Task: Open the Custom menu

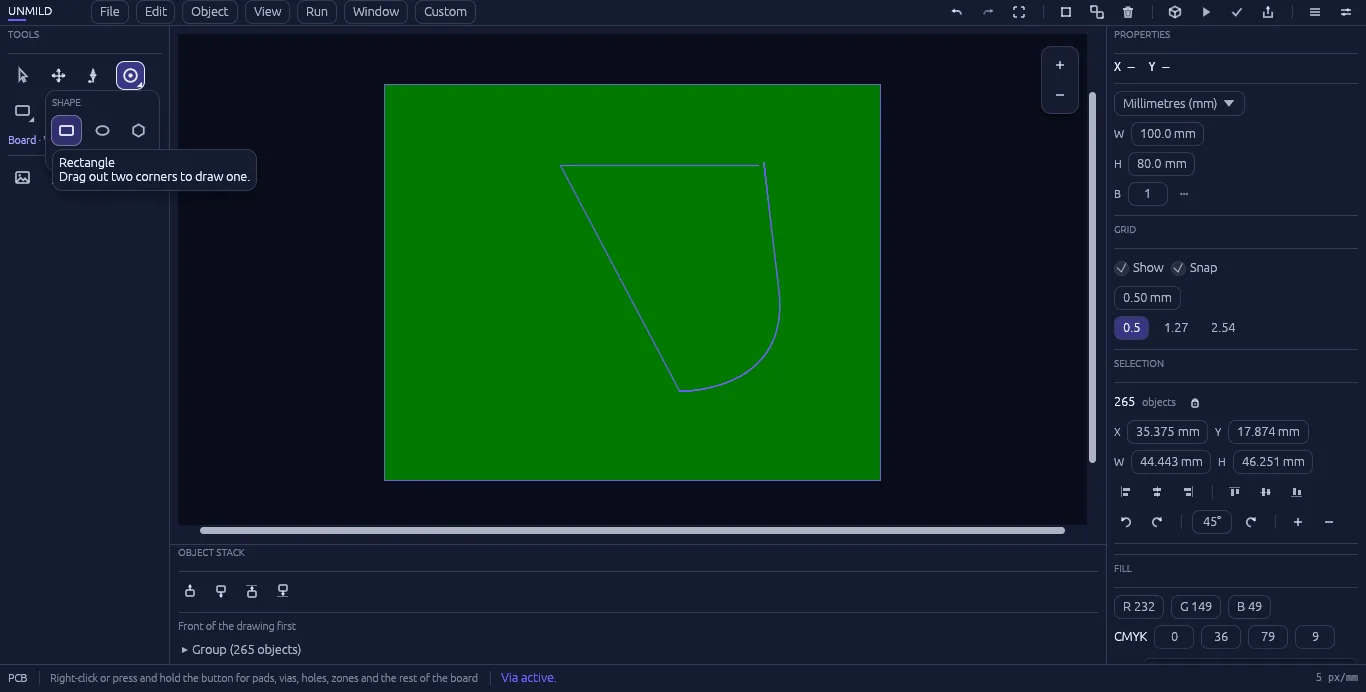Action: pyautogui.click(x=445, y=12)
